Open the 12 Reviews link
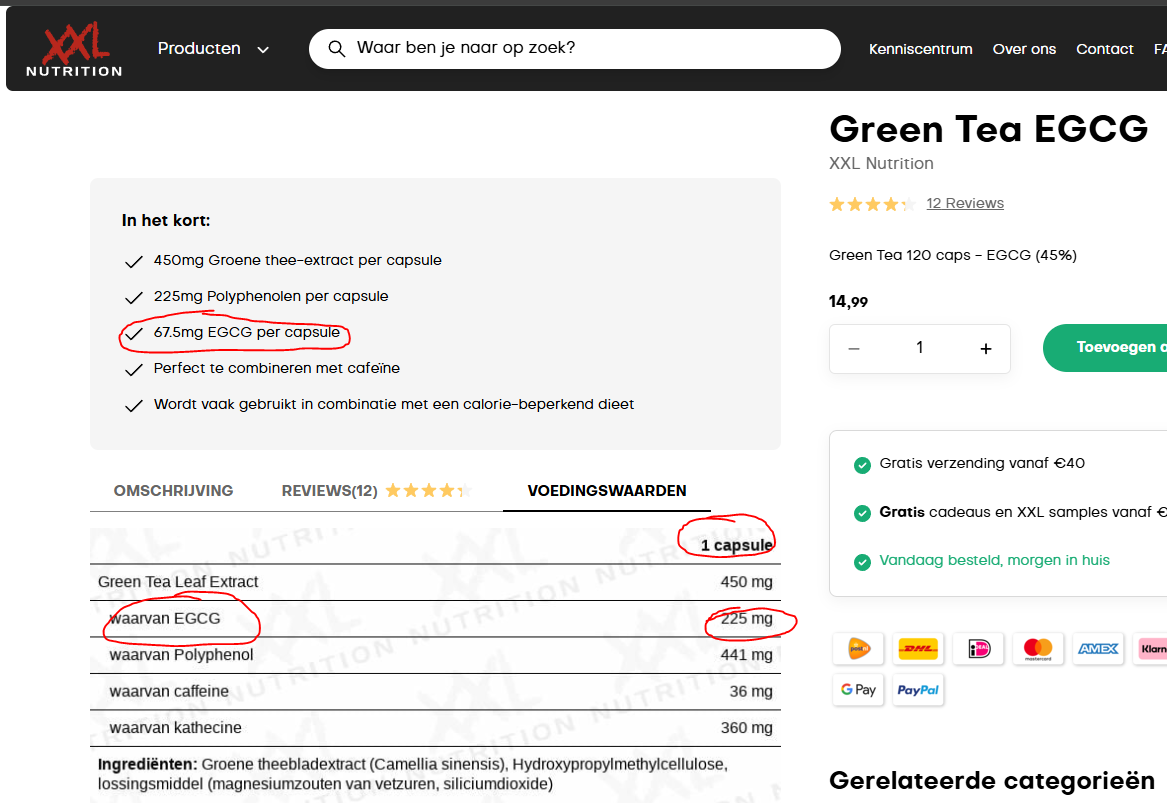Screen dimensions: 1167x803 965,203
